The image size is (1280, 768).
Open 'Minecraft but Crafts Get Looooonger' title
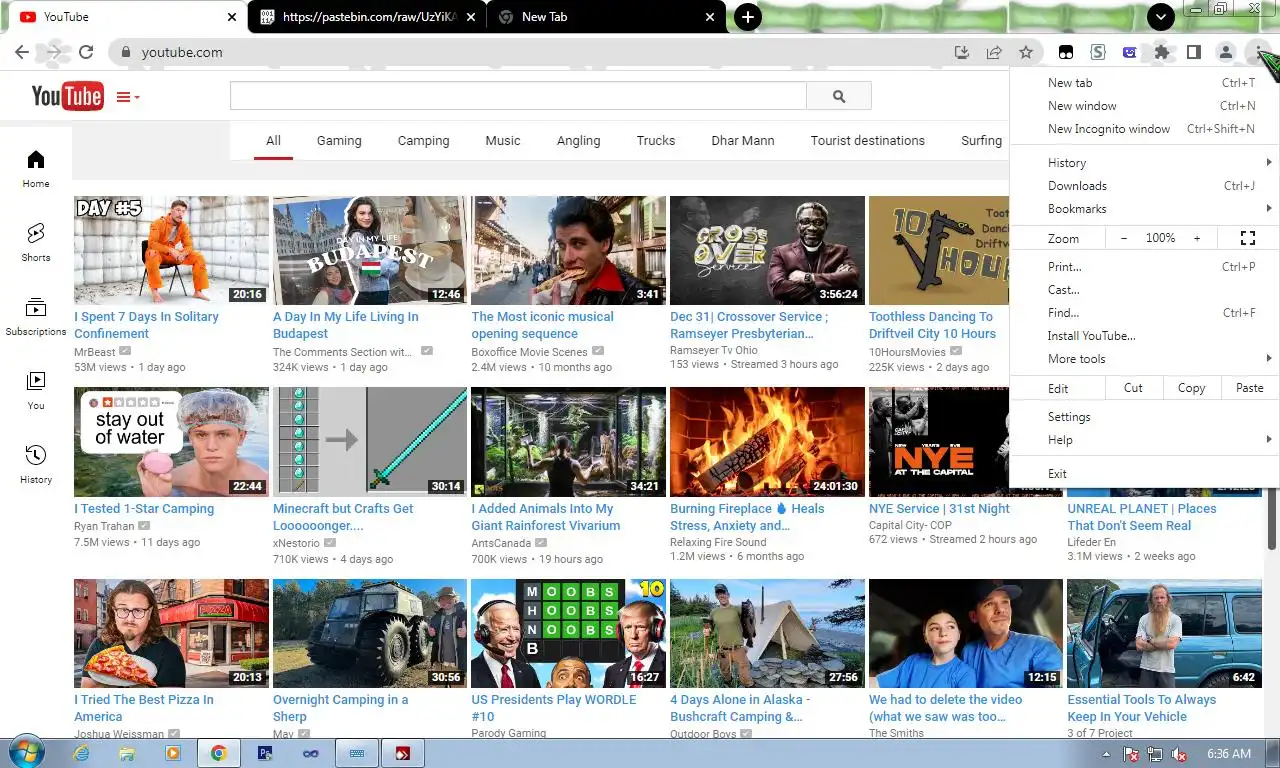tap(343, 517)
